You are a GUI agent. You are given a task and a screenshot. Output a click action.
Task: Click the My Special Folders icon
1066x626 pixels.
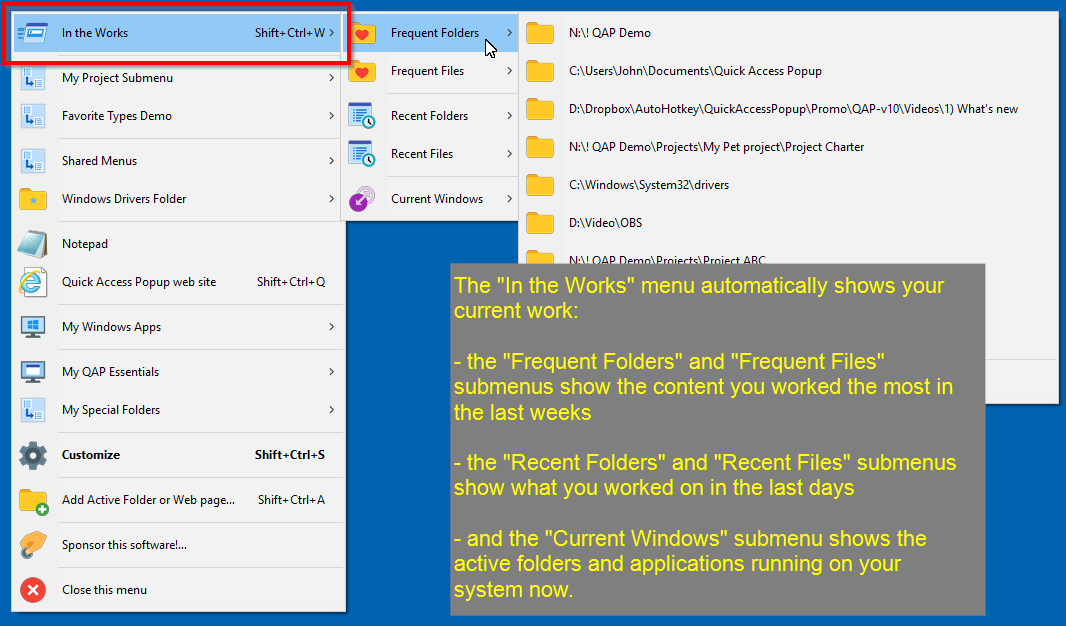pos(33,410)
